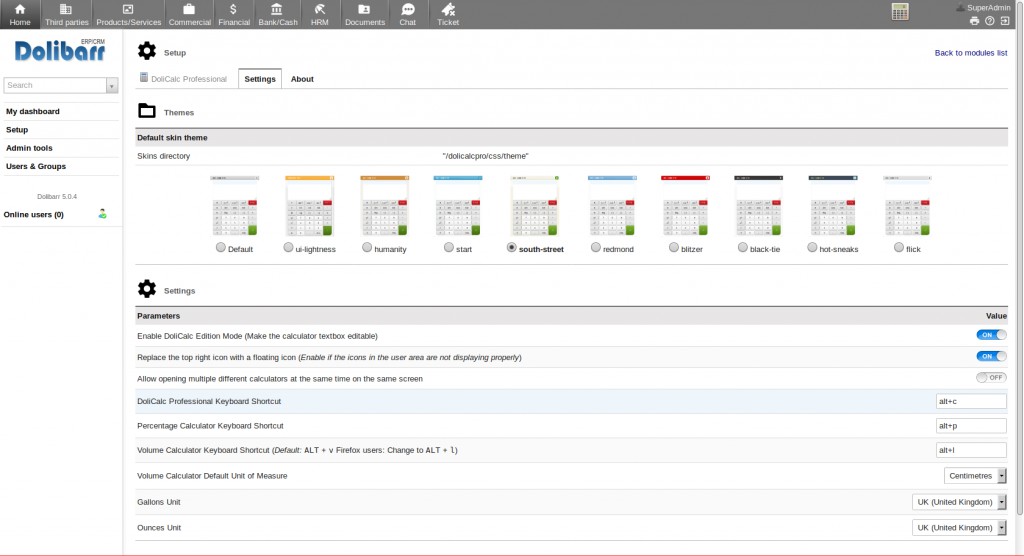Open Admin tools in left menu

(29, 148)
